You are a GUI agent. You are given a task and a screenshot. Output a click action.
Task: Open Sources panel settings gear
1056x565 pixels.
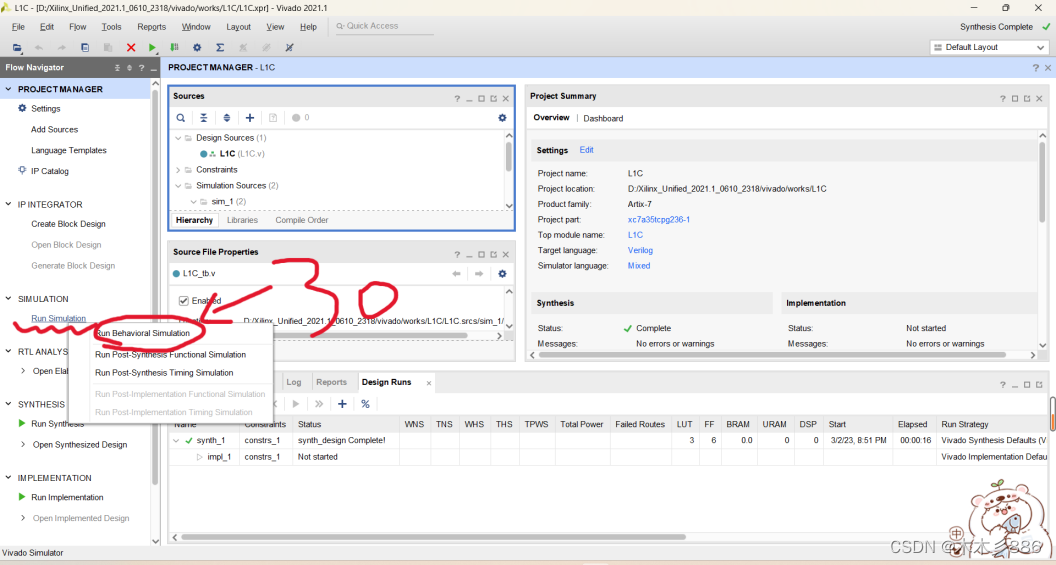[x=502, y=118]
